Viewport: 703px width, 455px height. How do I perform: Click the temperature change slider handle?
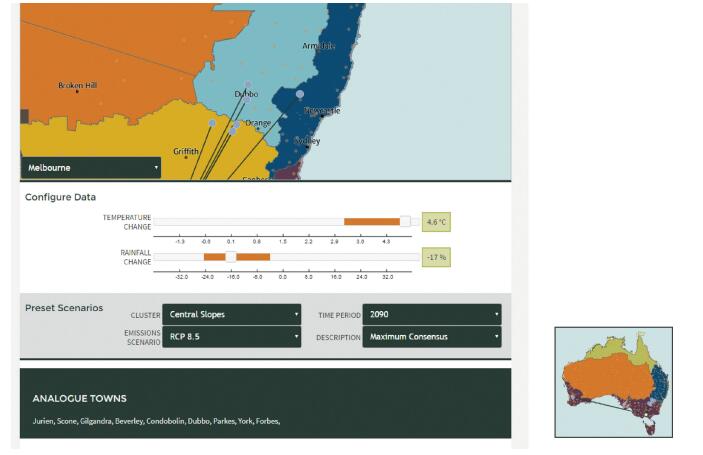coord(405,222)
